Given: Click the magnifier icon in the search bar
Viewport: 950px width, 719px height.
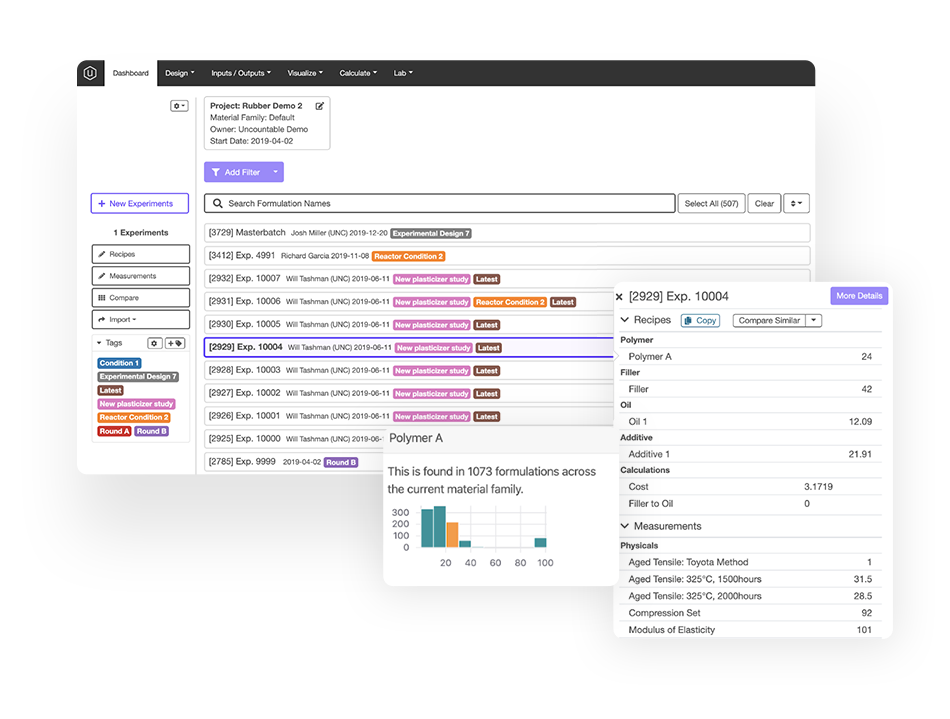Looking at the screenshot, I should (x=218, y=203).
